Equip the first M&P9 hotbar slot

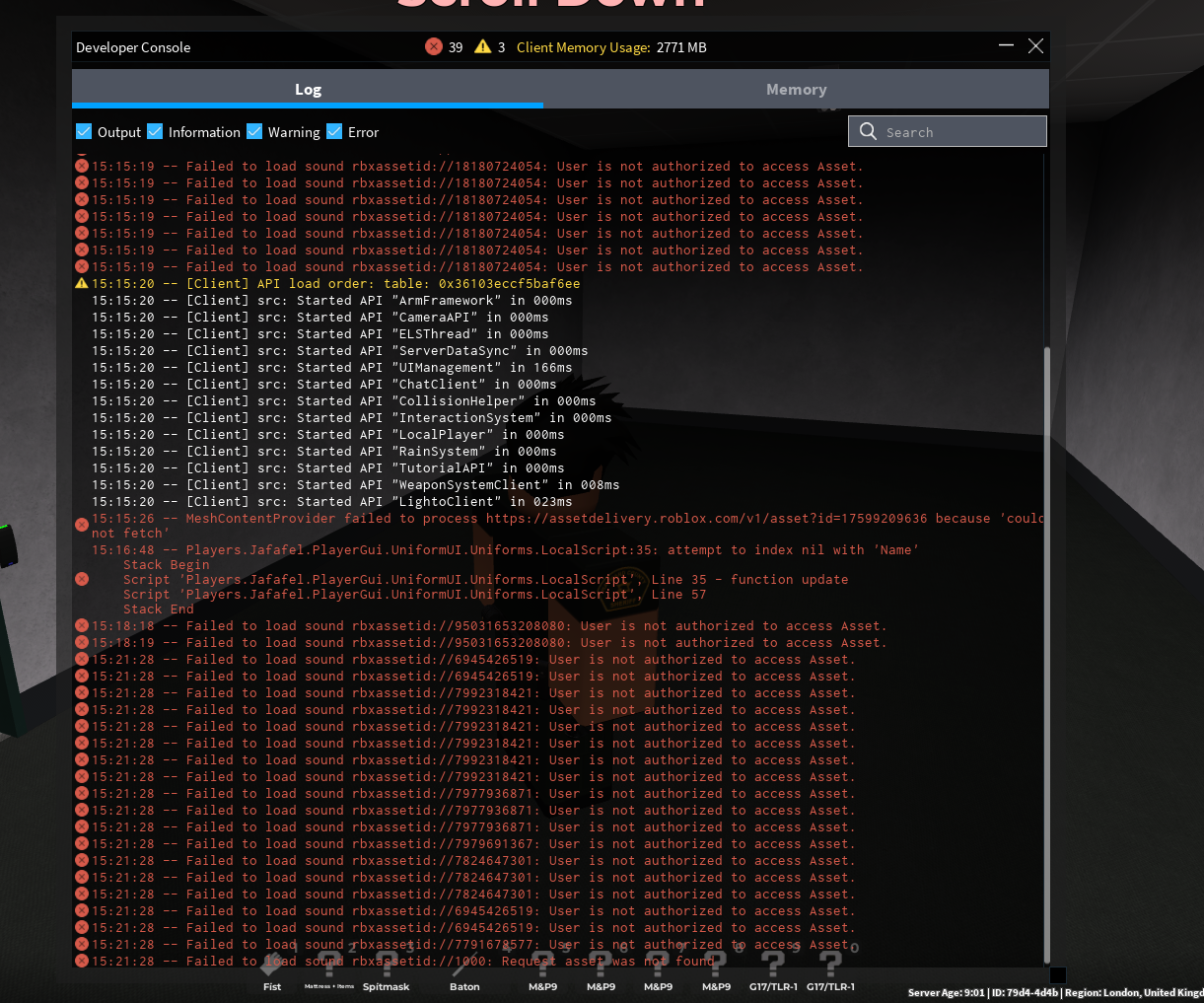[x=542, y=970]
